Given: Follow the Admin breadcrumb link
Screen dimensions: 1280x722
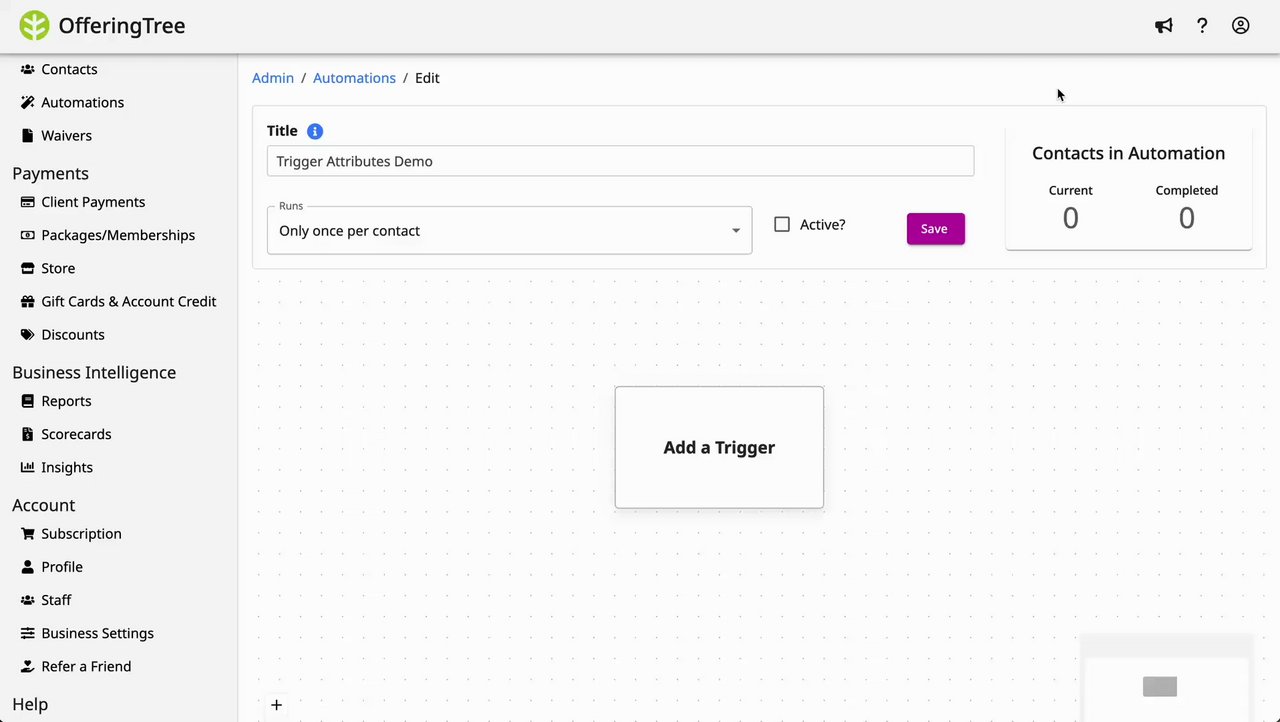Looking at the screenshot, I should click(x=273, y=78).
